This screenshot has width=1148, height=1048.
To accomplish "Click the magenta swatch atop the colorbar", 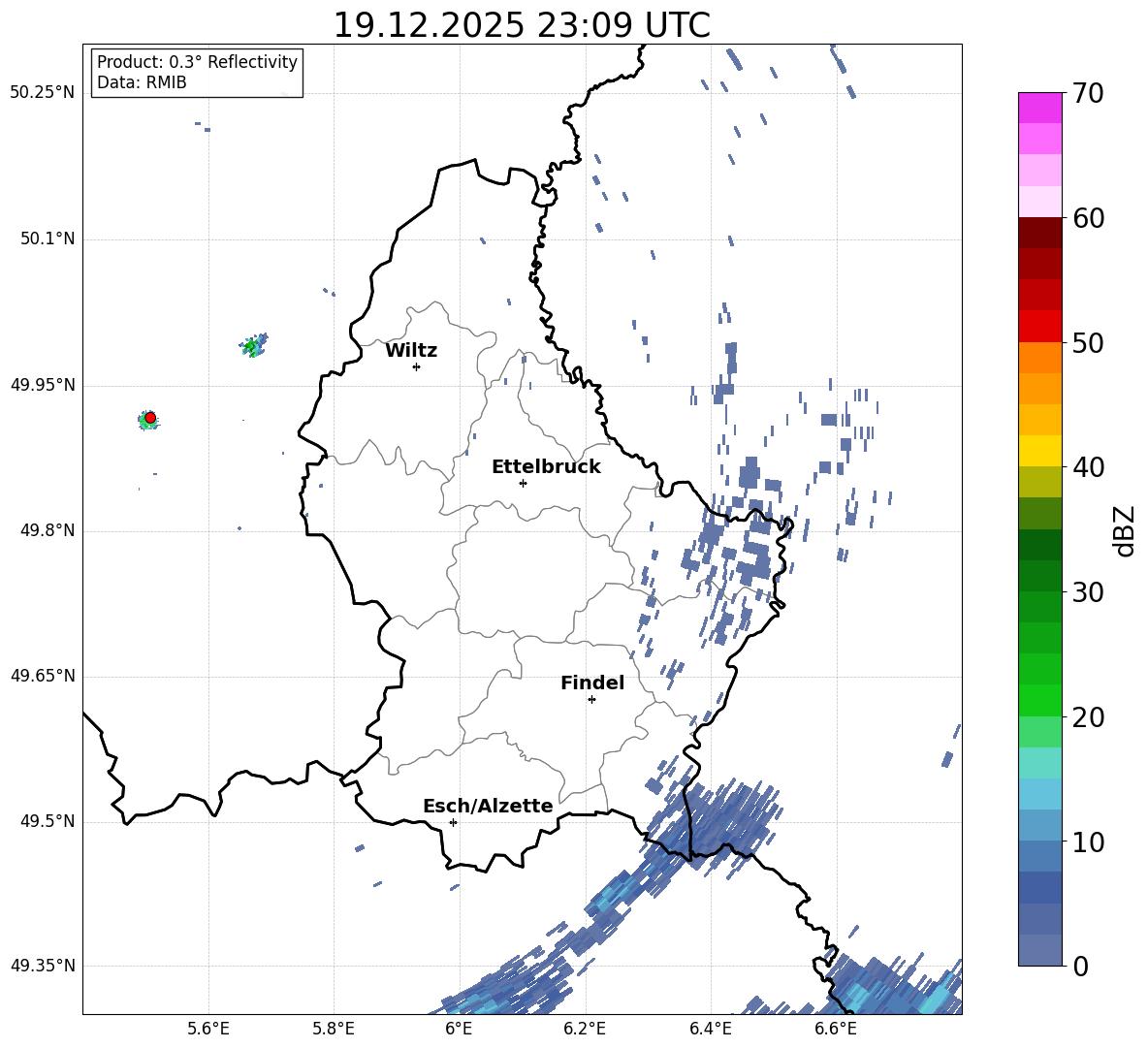I will coord(1040,109).
